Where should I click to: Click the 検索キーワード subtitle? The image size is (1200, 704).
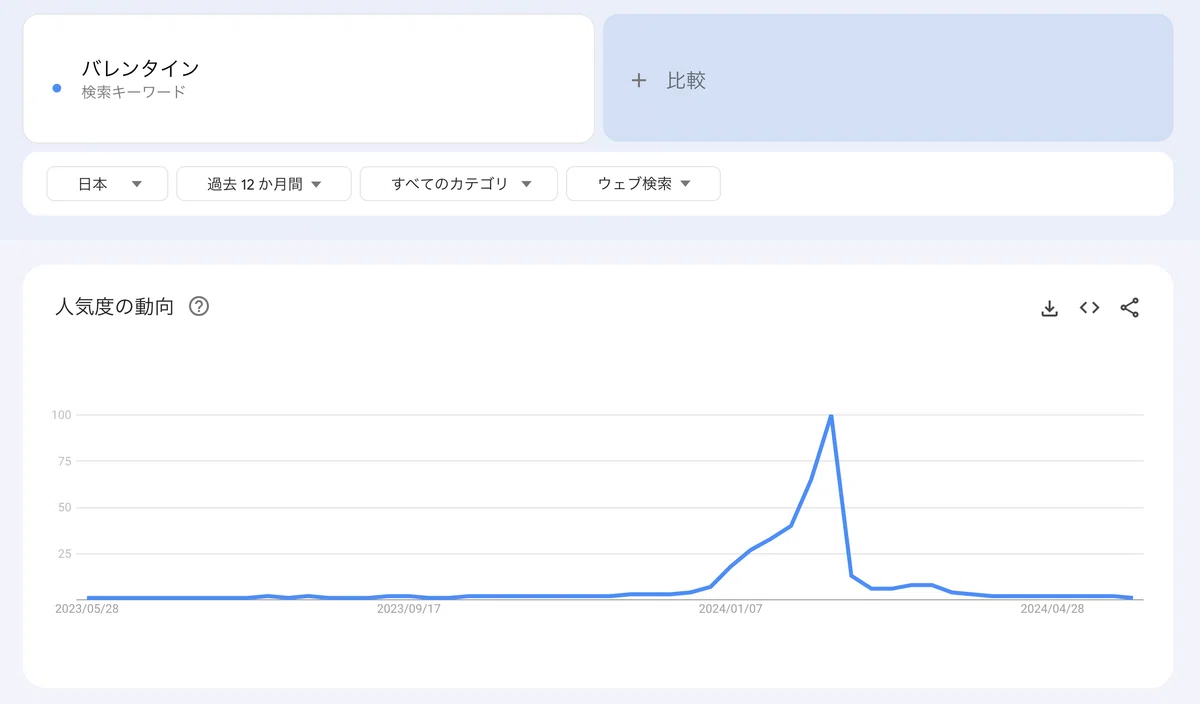(134, 92)
